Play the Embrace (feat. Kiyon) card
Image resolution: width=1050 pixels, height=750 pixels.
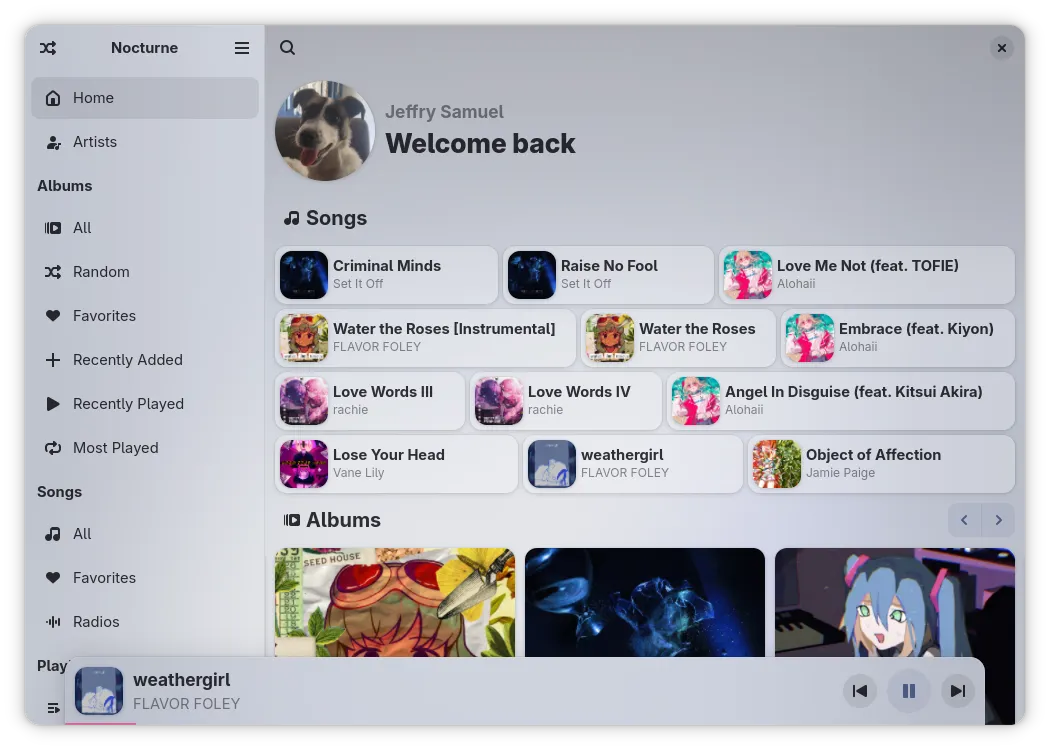[898, 338]
